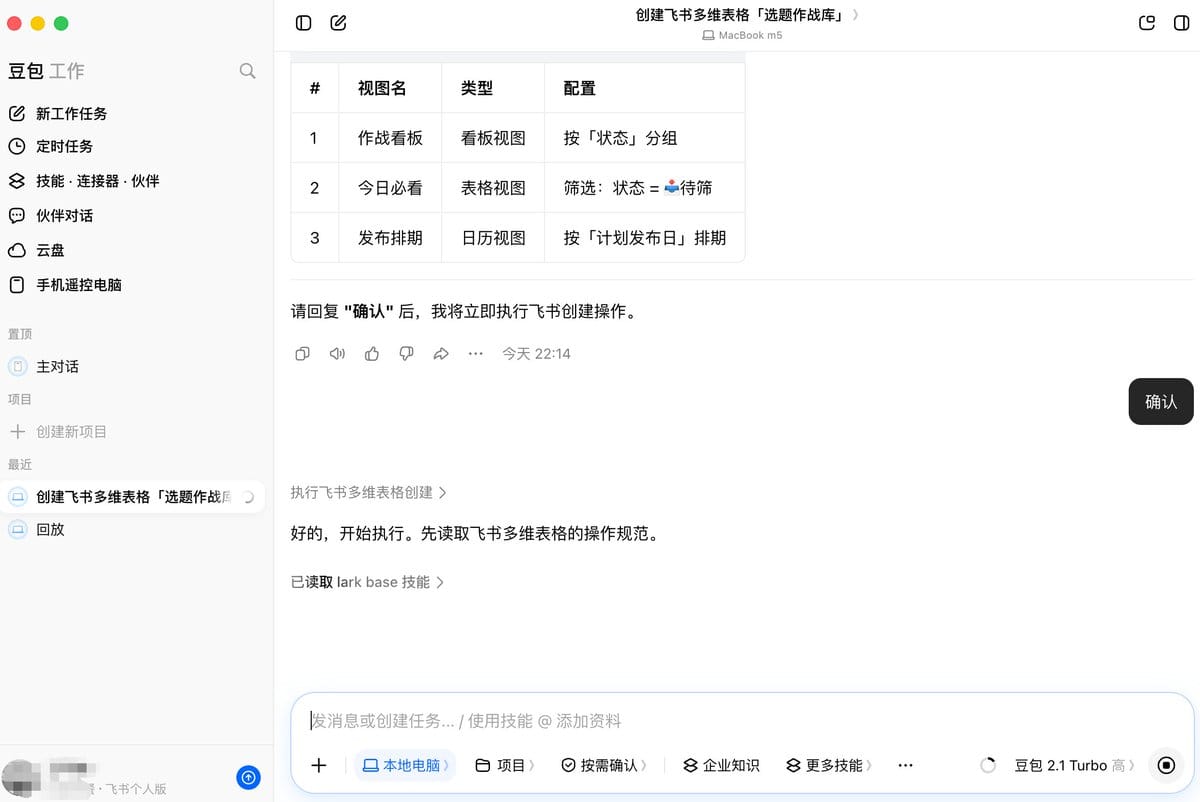Click the table cell 发布排期
This screenshot has height=802, width=1200.
(390, 238)
